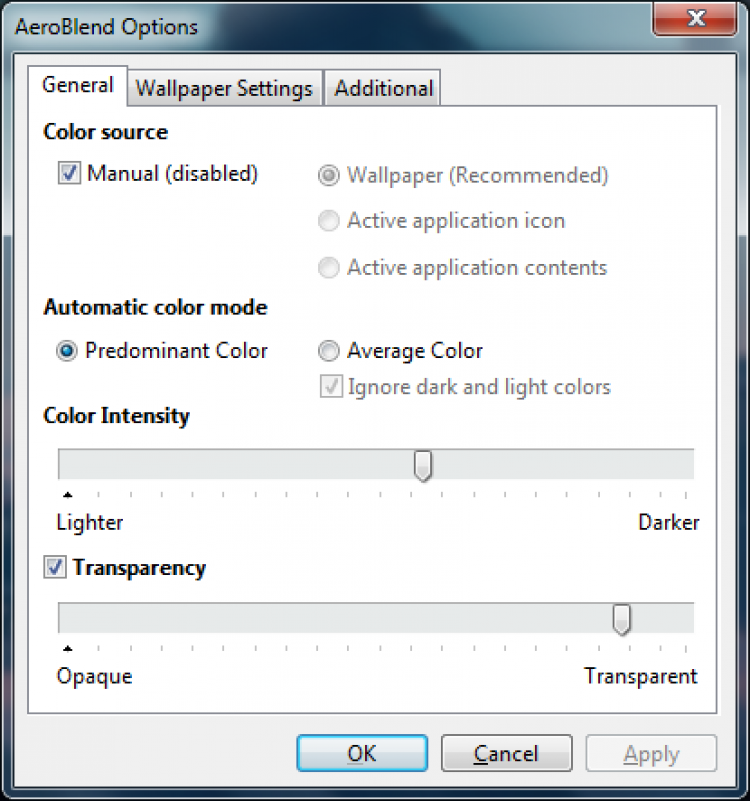Select Predominant Color mode
Viewport: 750px width, 801px height.
pyautogui.click(x=67, y=352)
